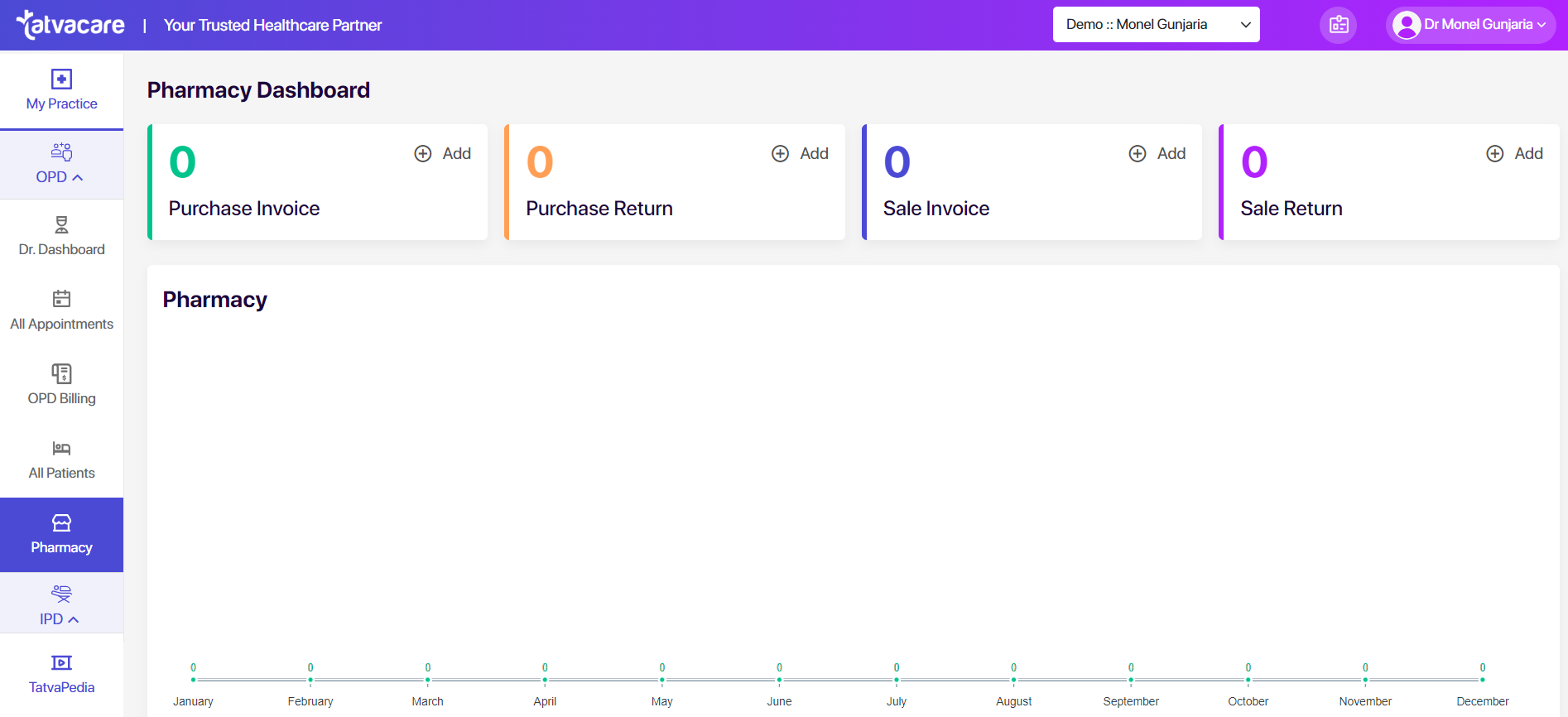
Task: Click the January data point on chart
Action: 193,680
